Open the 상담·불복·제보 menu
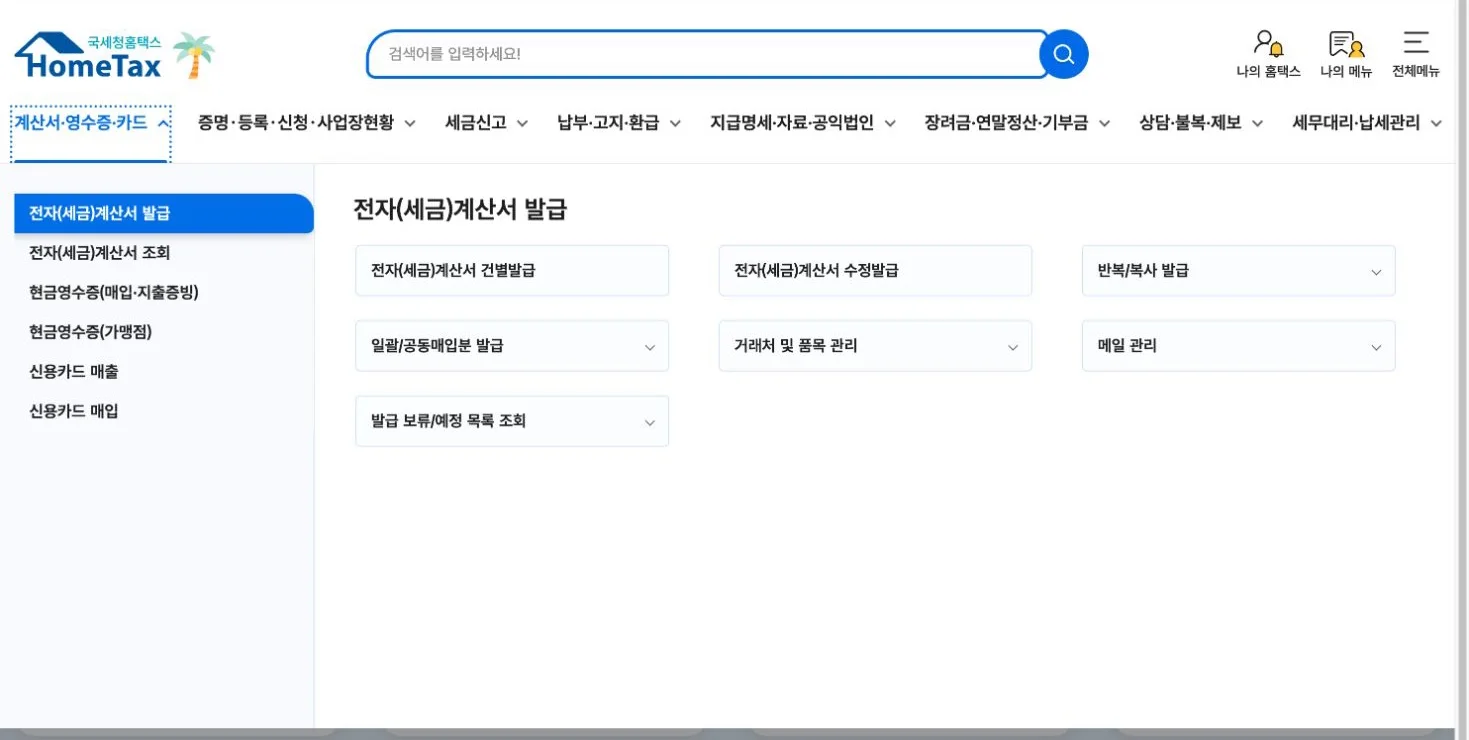1469x740 pixels. [x=1201, y=123]
